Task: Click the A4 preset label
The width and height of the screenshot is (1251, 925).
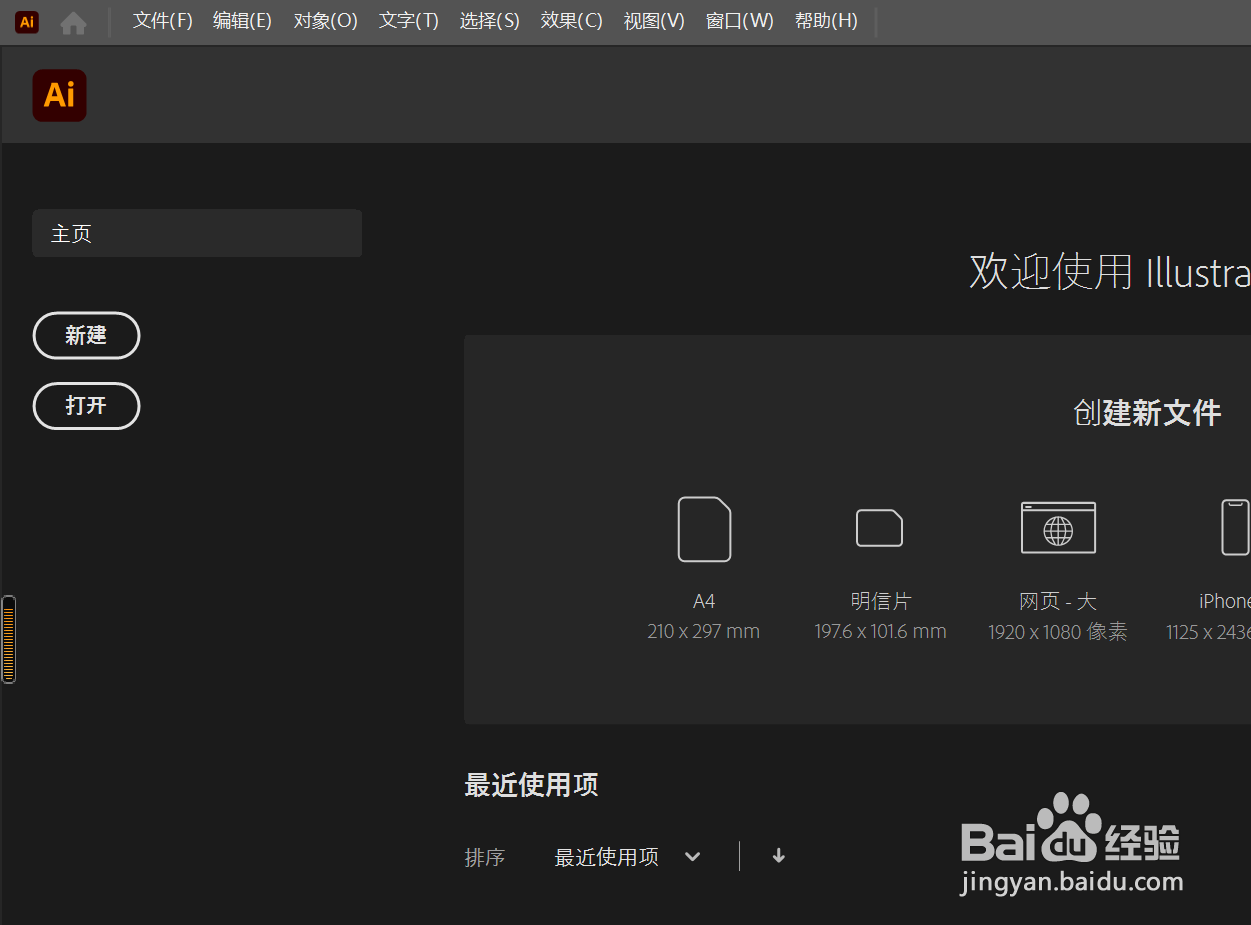Action: (x=704, y=601)
